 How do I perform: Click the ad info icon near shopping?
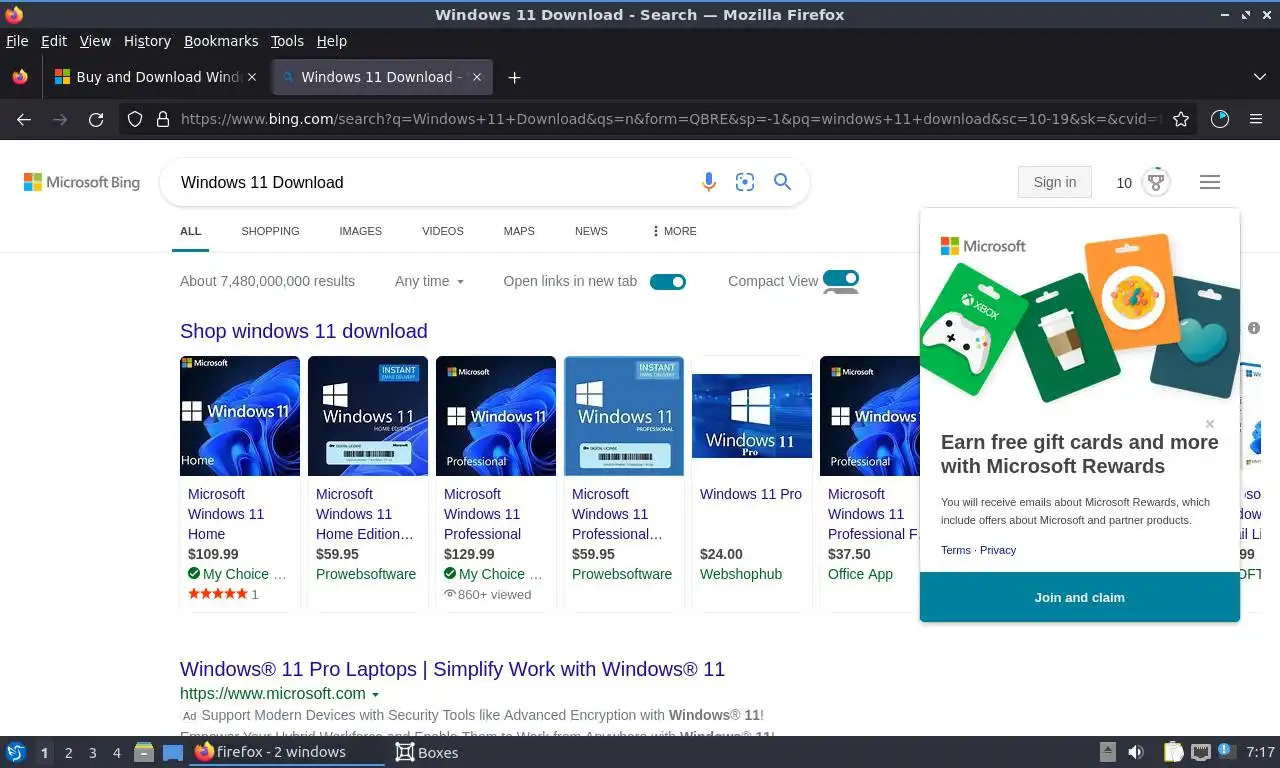pos(1254,328)
